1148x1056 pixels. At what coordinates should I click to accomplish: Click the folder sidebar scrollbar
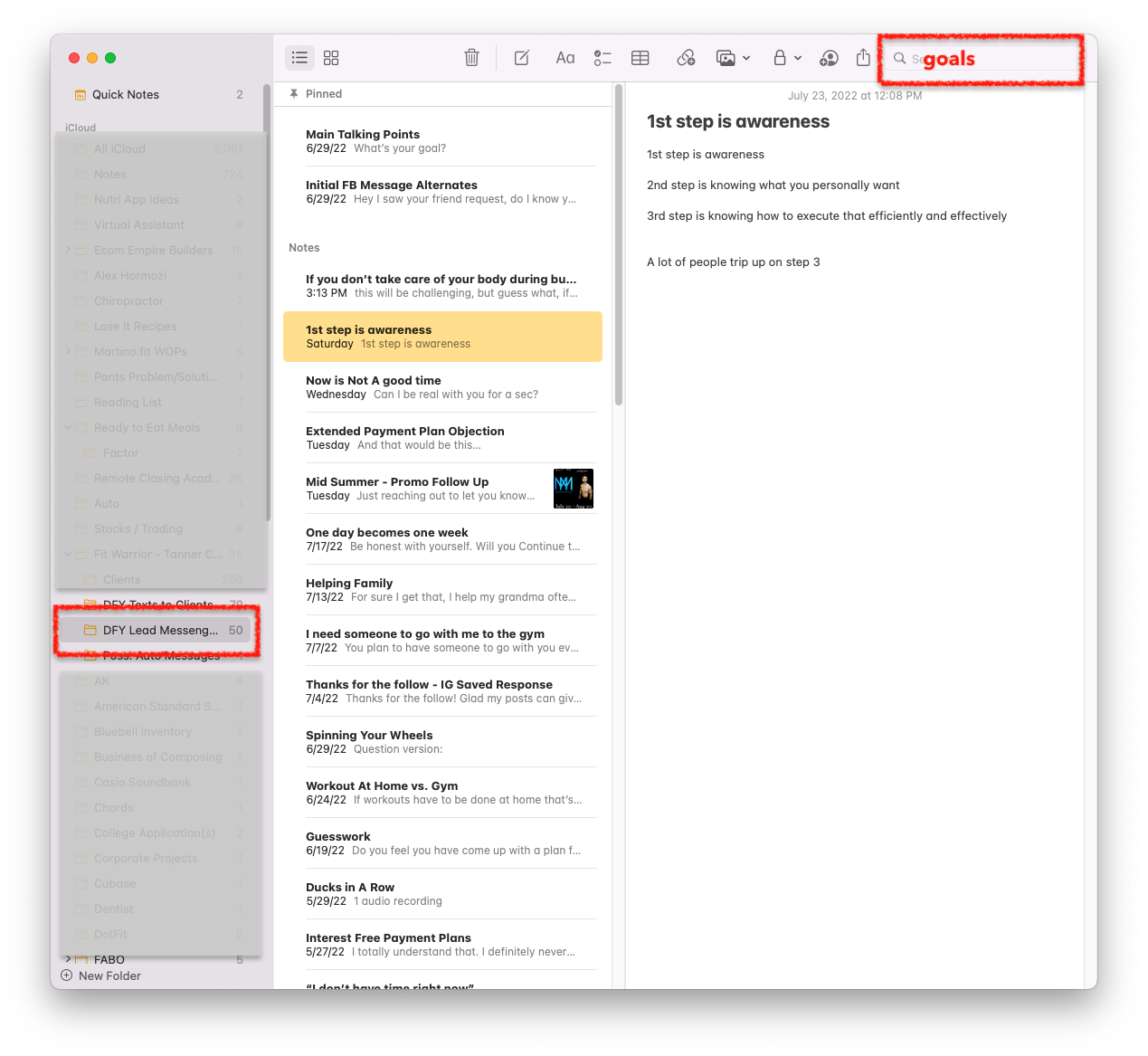(x=267, y=303)
